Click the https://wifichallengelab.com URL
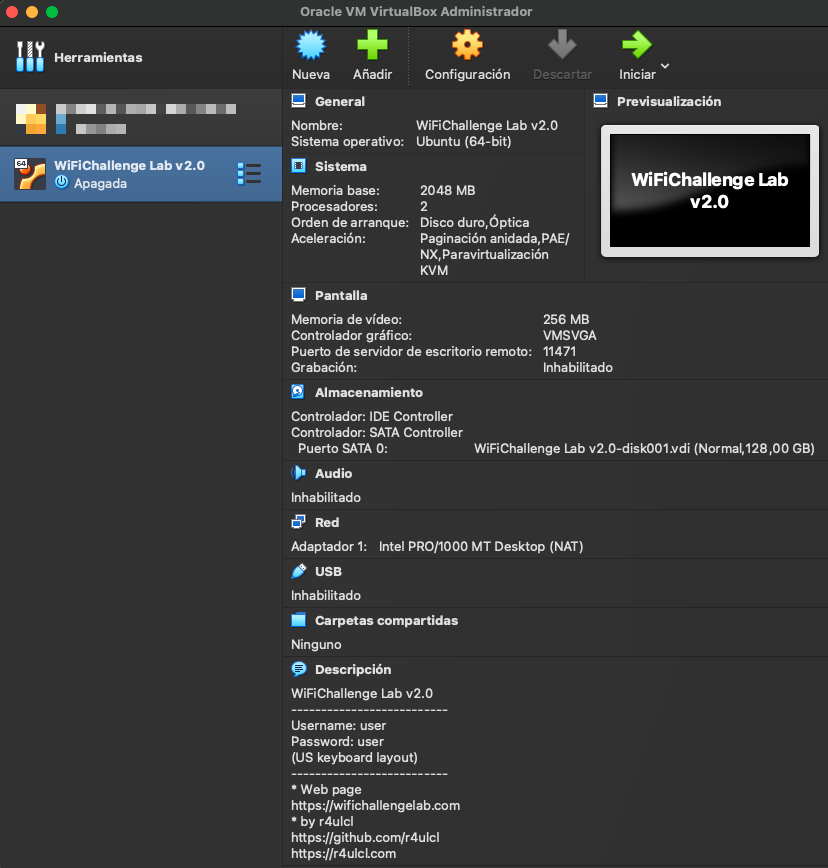Viewport: 828px width, 868px height. coord(375,805)
